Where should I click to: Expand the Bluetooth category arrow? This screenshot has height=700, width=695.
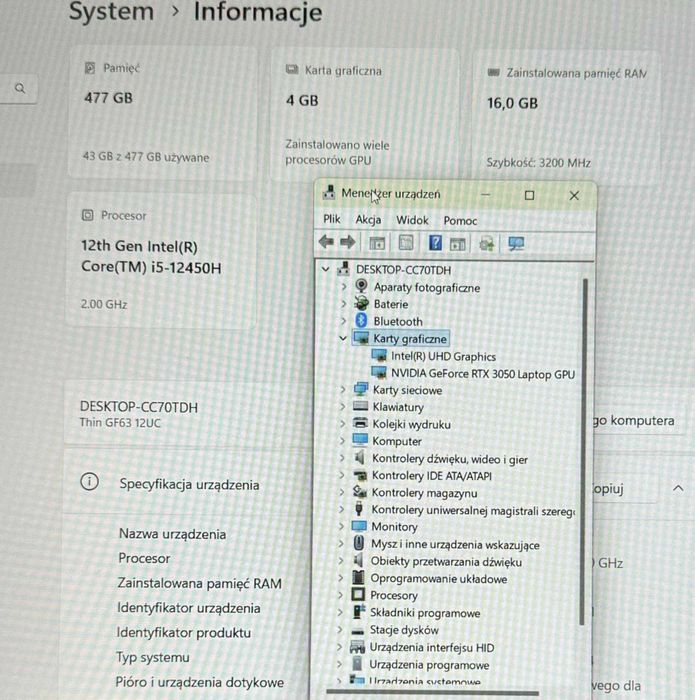(343, 321)
